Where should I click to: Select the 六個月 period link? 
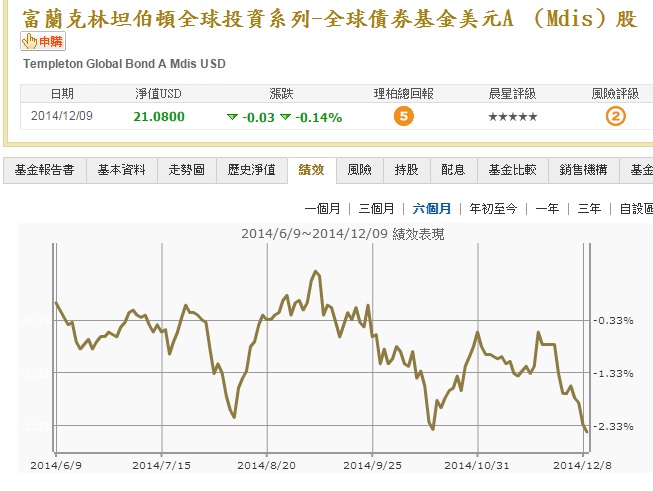432,209
